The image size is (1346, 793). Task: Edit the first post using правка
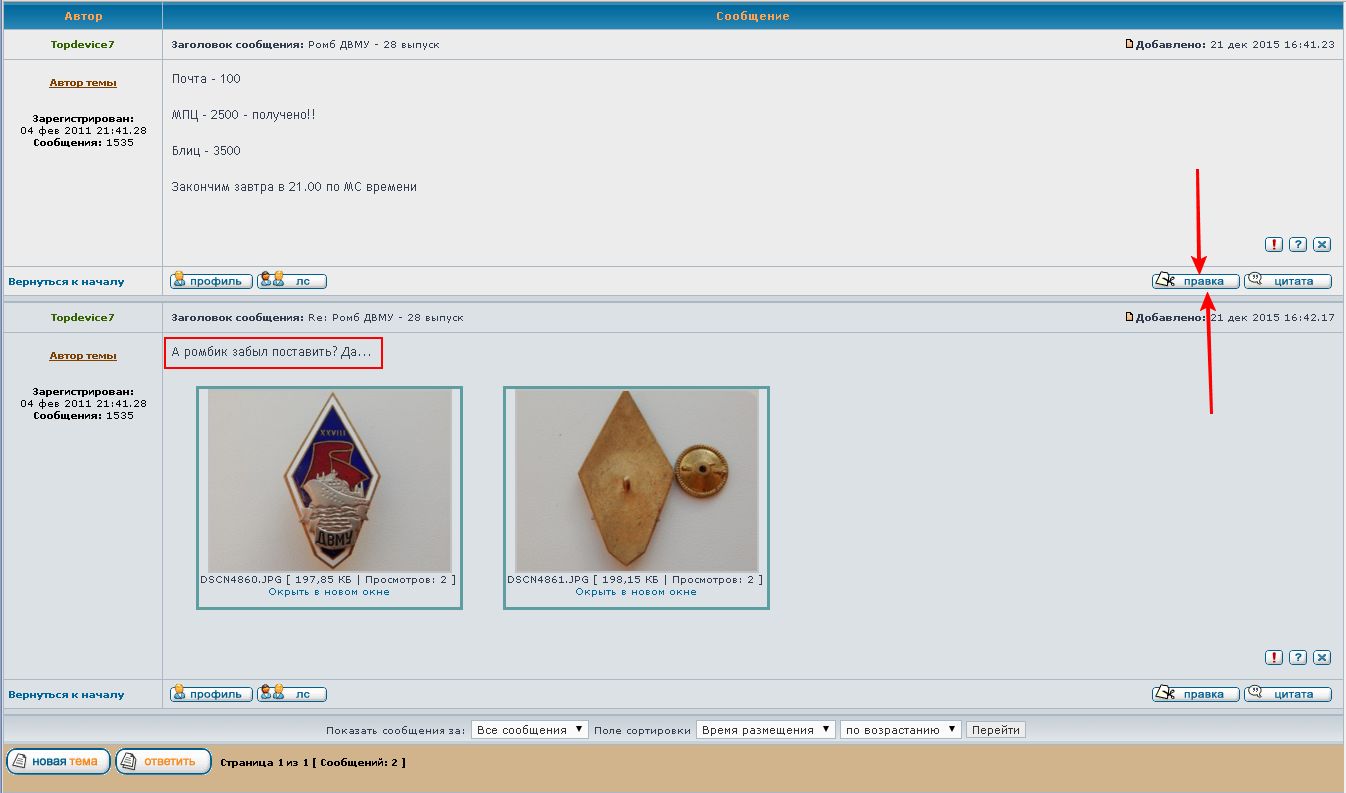pyautogui.click(x=1196, y=281)
